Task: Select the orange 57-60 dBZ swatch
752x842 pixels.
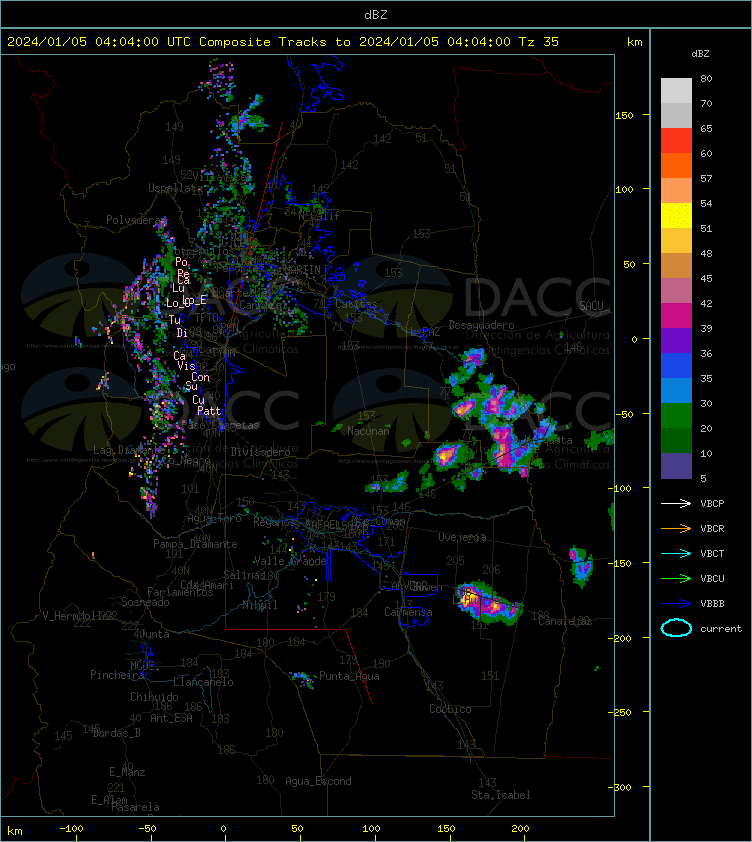Action: tap(676, 165)
